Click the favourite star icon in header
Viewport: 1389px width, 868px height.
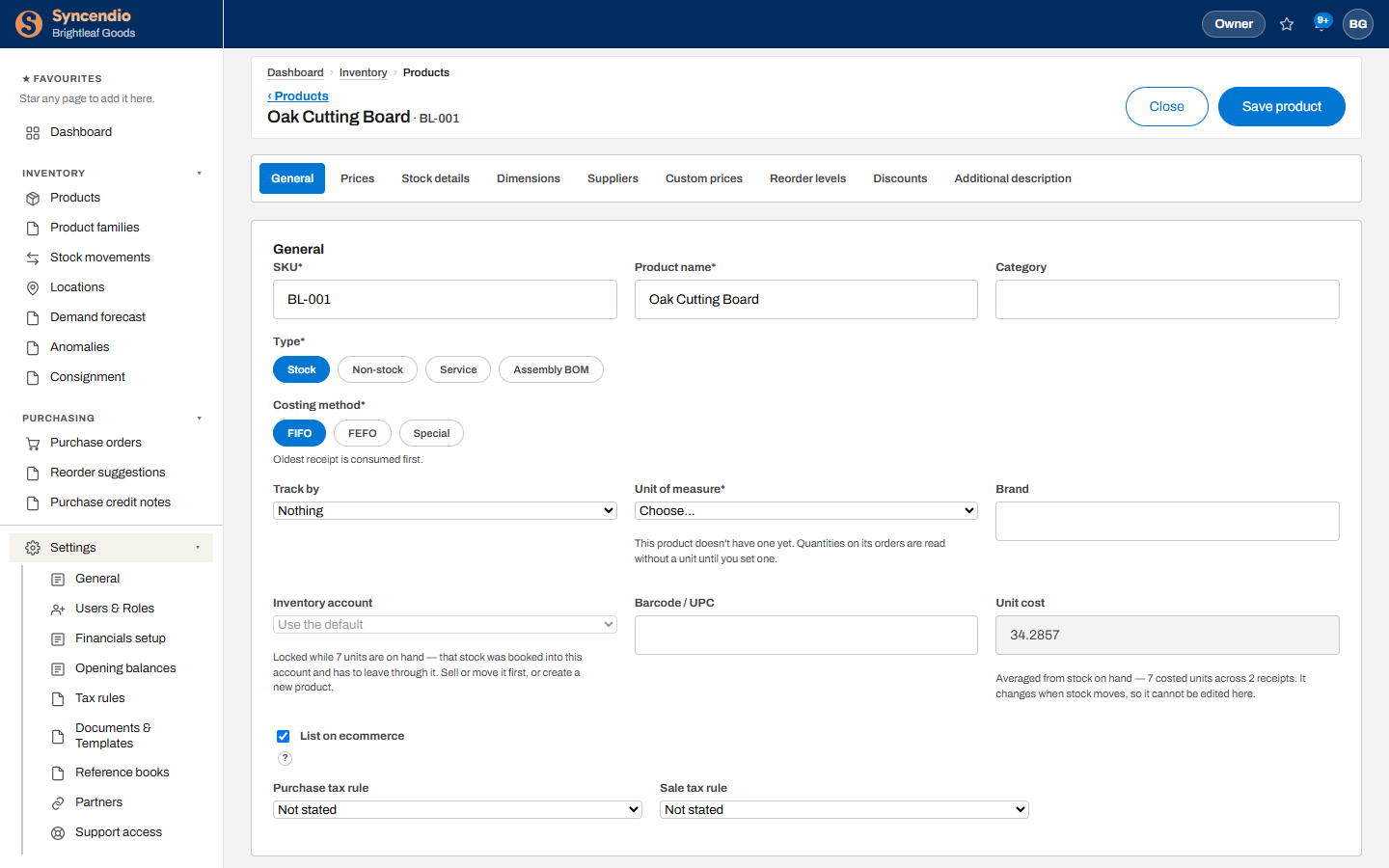(x=1287, y=24)
